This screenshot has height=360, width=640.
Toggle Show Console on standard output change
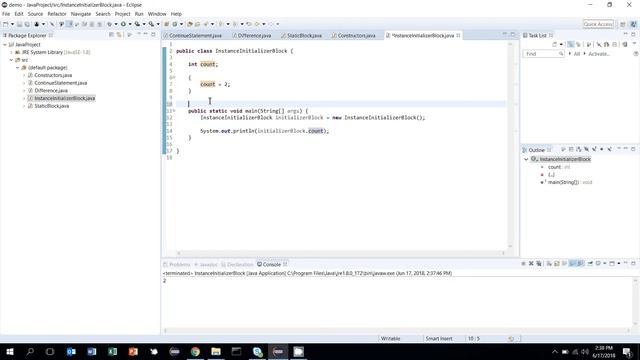click(x=573, y=264)
